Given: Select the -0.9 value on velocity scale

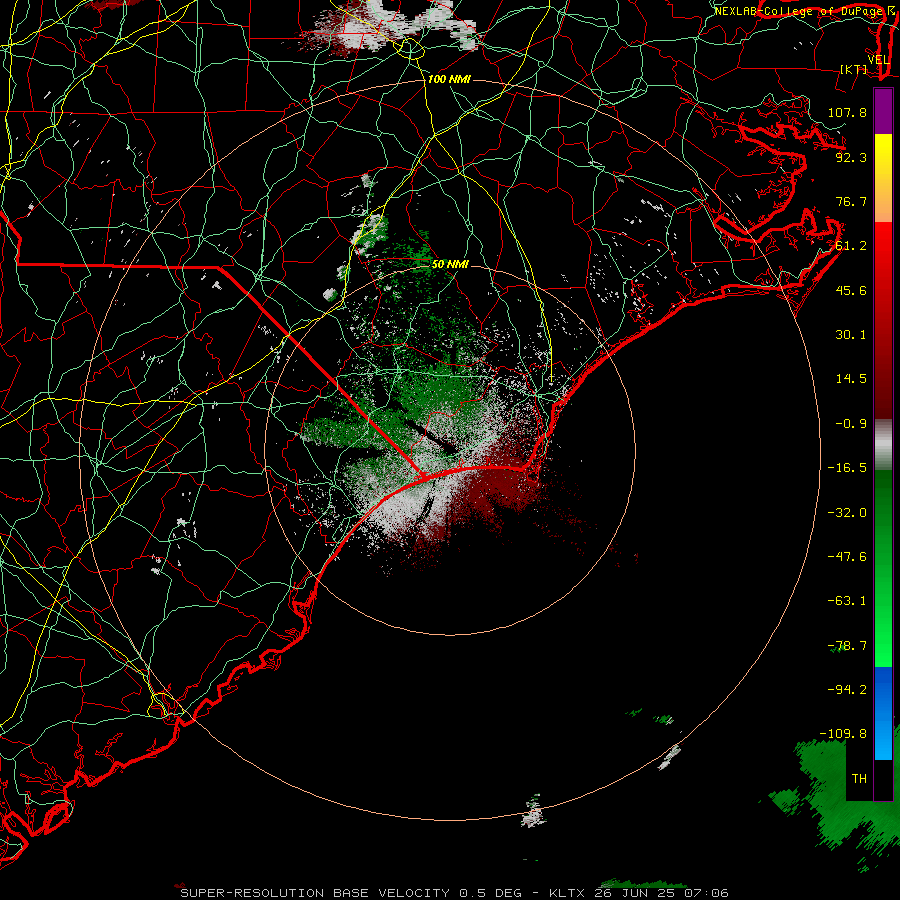Looking at the screenshot, I should [851, 424].
